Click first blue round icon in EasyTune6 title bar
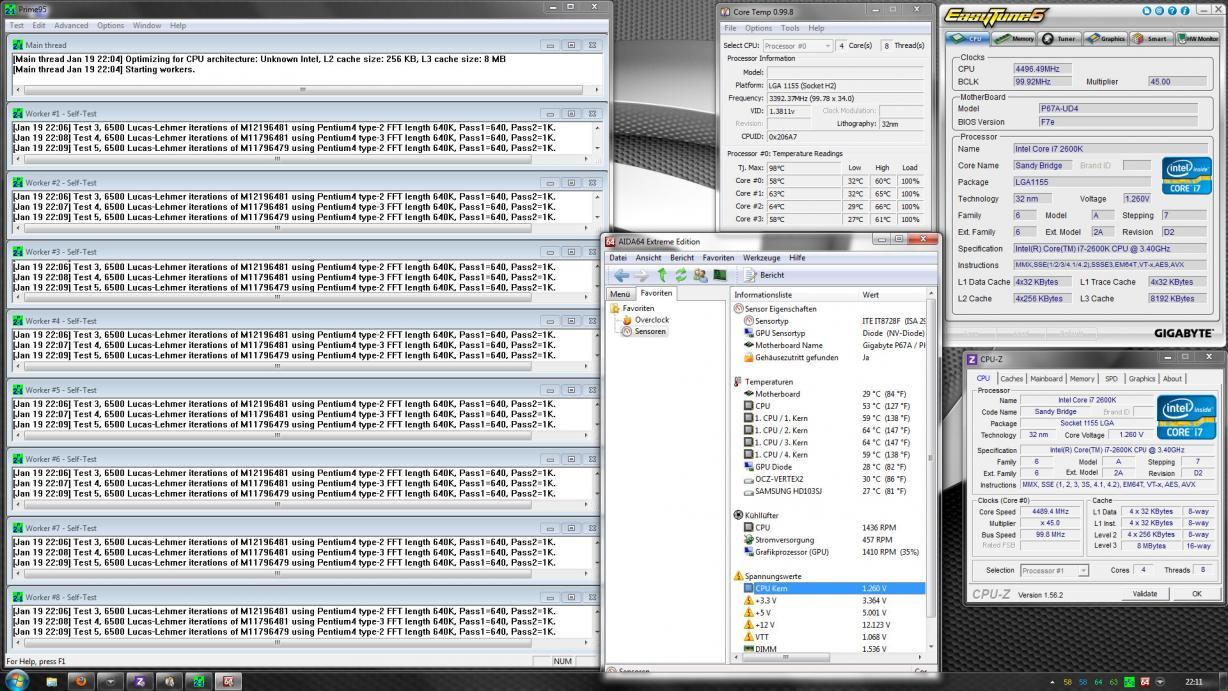 pyautogui.click(x=1147, y=10)
